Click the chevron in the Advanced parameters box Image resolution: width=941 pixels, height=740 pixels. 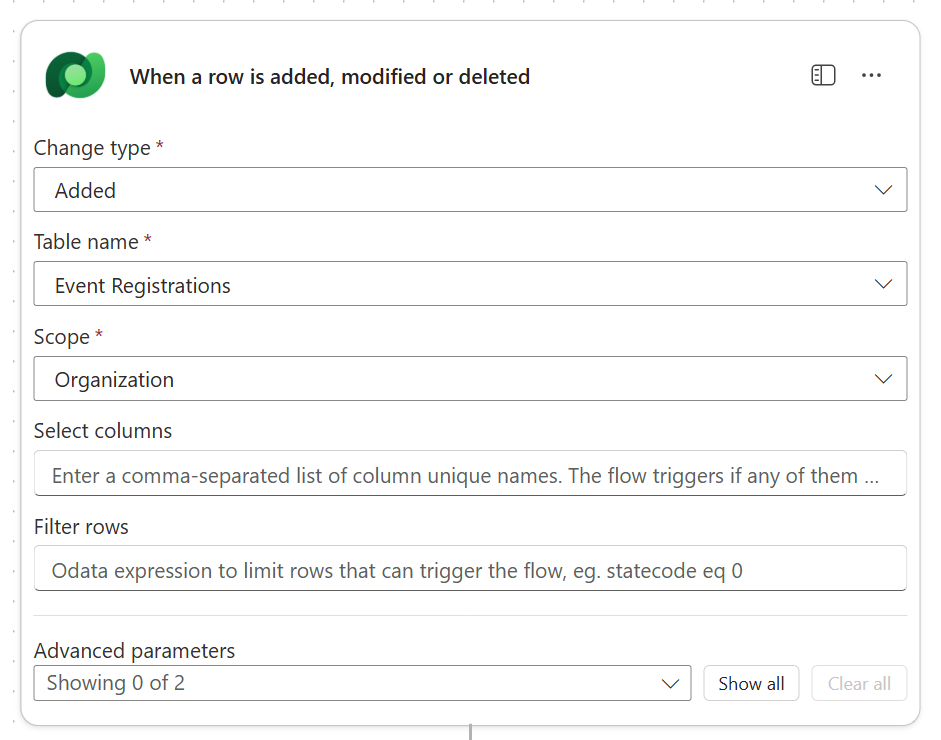pos(670,684)
